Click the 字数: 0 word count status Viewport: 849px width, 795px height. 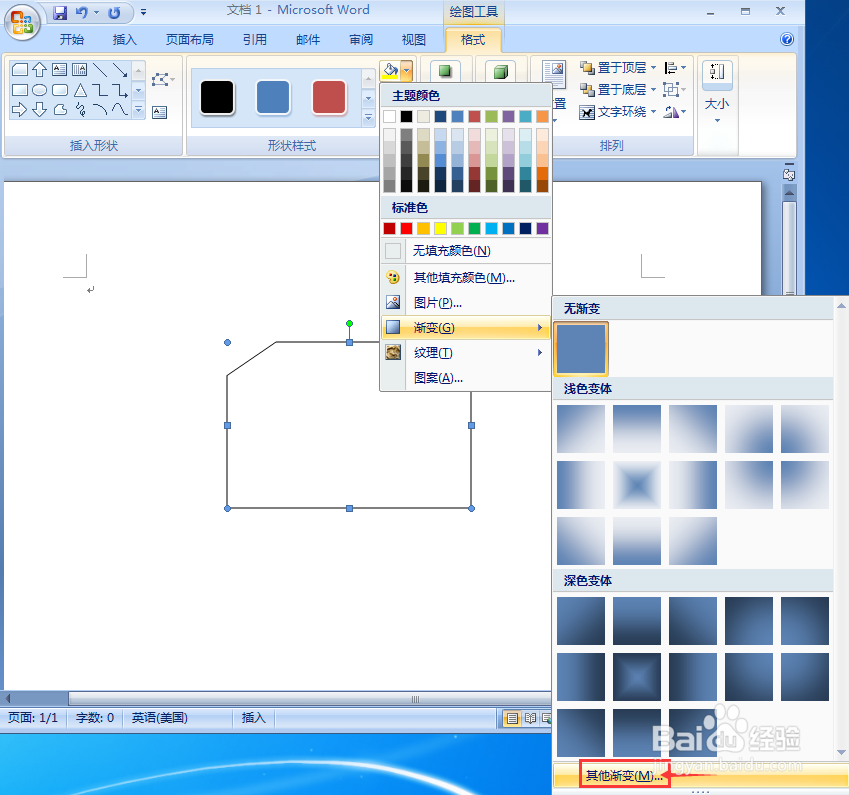point(95,718)
